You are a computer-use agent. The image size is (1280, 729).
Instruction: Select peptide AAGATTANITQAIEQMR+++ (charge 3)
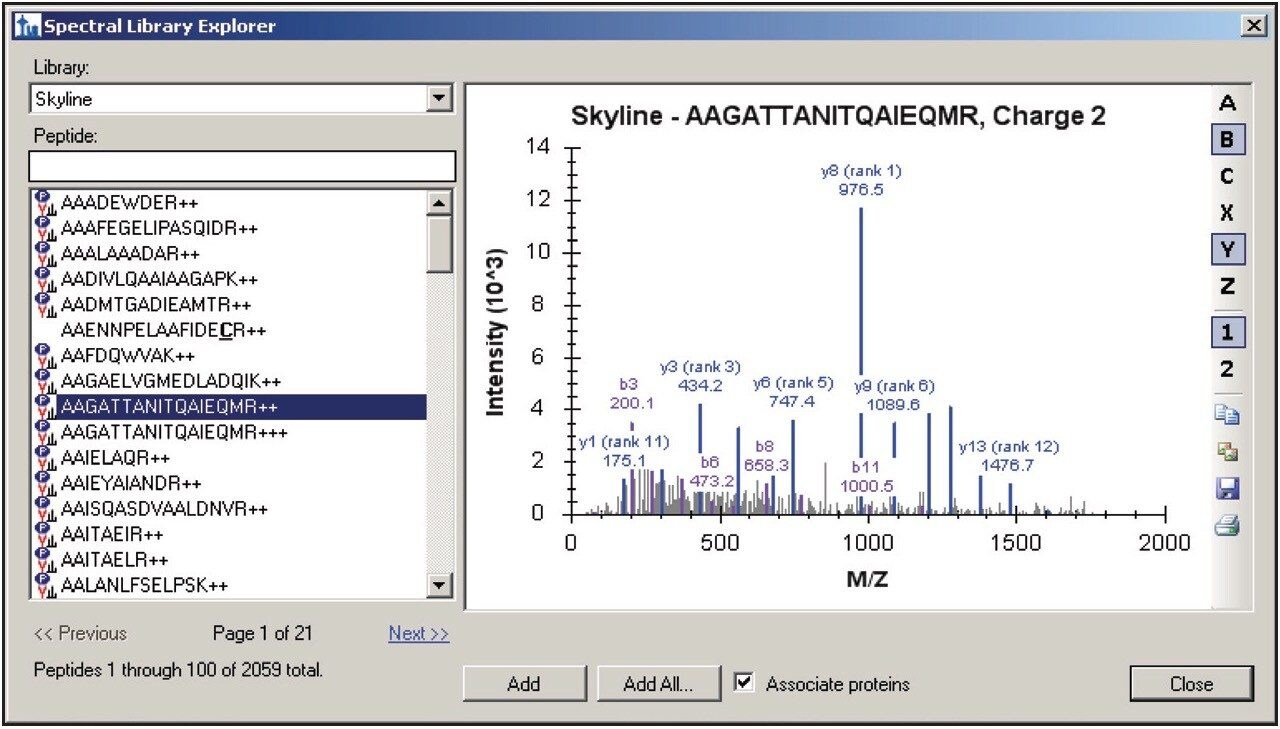pyautogui.click(x=174, y=432)
